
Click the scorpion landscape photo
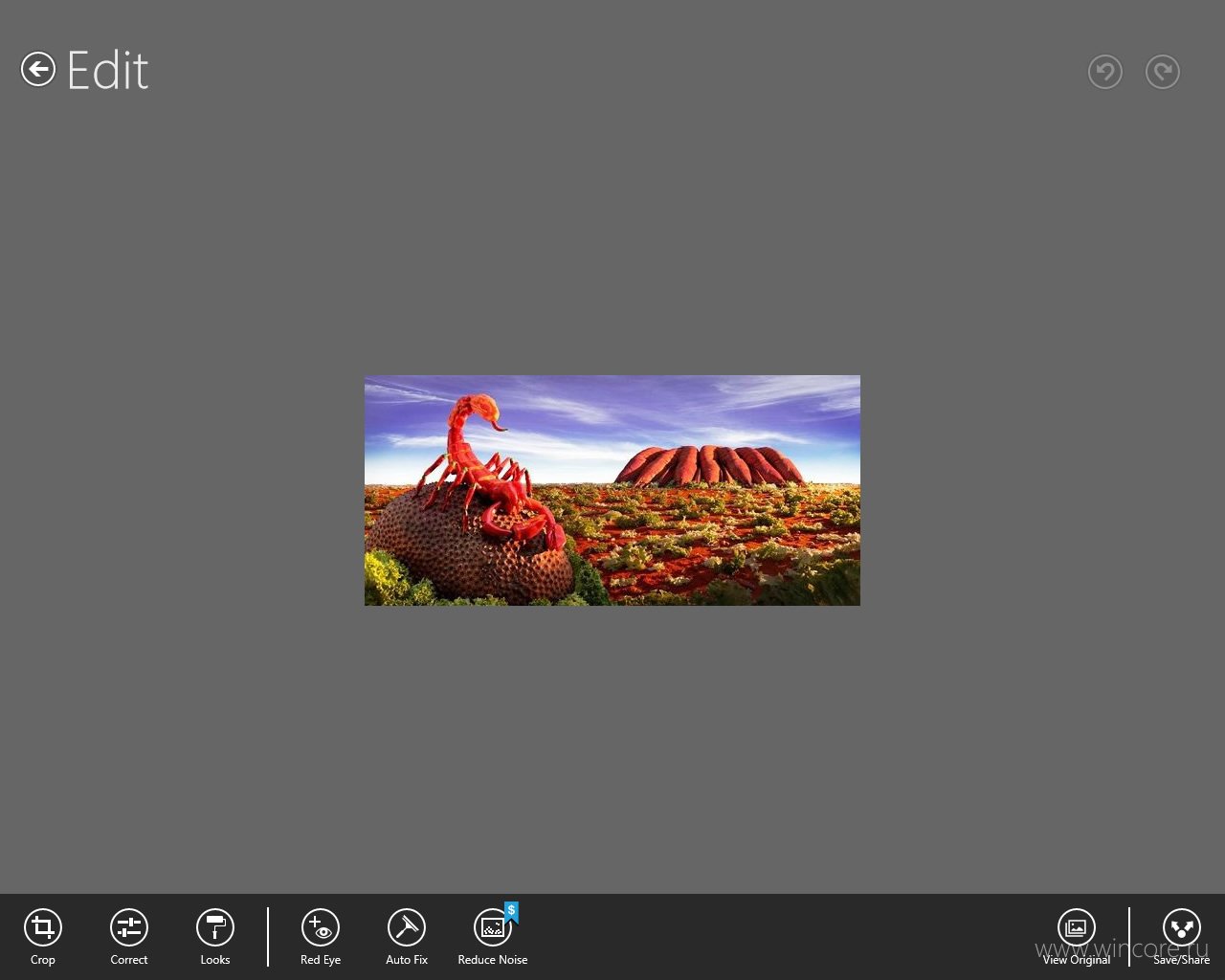pyautogui.click(x=612, y=490)
